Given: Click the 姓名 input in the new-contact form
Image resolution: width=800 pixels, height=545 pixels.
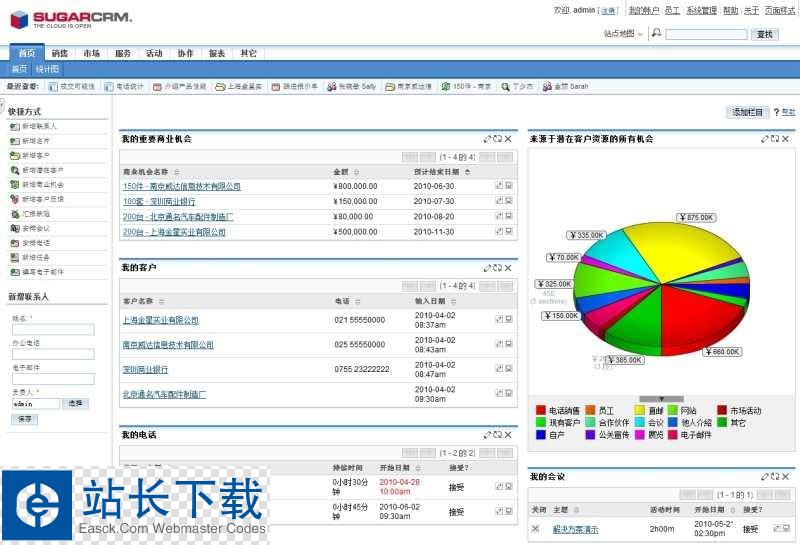Looking at the screenshot, I should tap(53, 330).
